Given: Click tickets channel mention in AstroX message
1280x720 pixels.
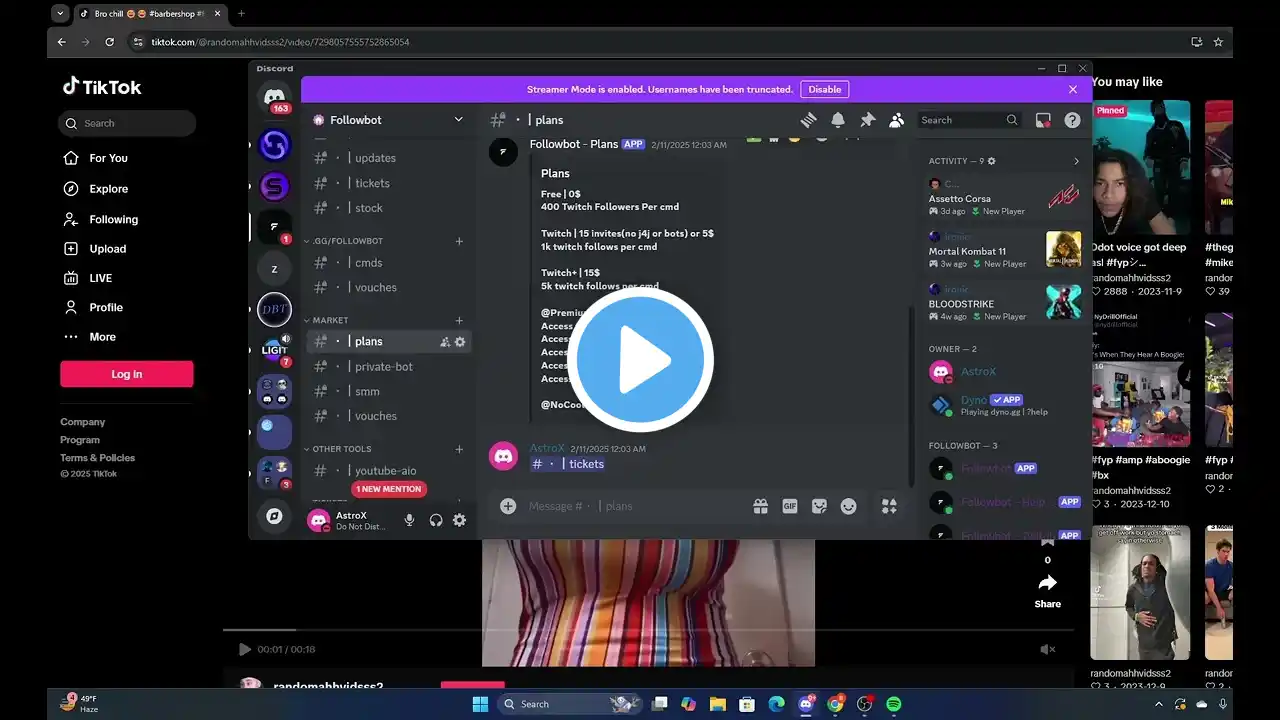Looking at the screenshot, I should [567, 464].
